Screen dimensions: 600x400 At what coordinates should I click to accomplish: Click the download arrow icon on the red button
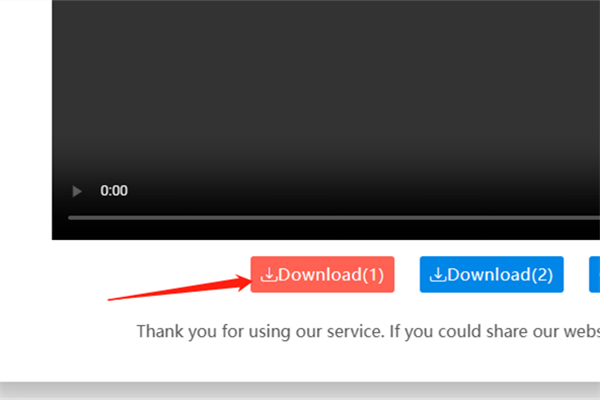269,275
